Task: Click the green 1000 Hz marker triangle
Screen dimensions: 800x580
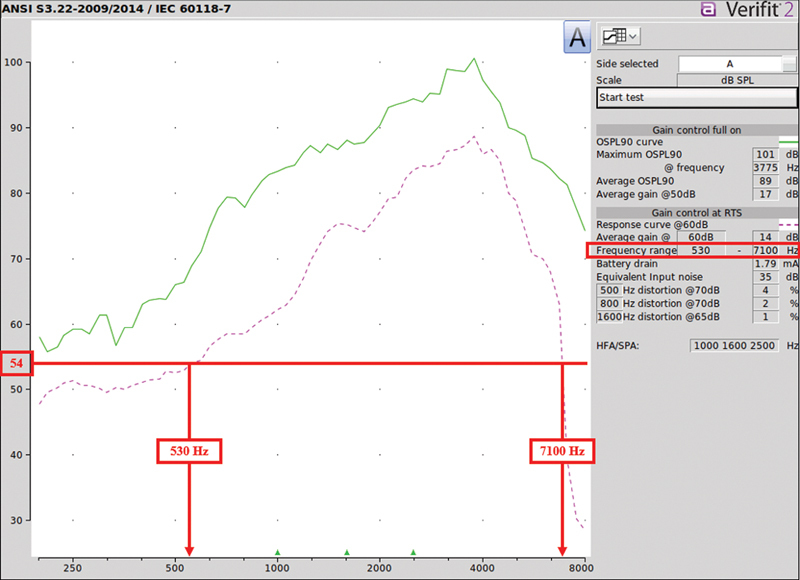Action: pyautogui.click(x=278, y=552)
